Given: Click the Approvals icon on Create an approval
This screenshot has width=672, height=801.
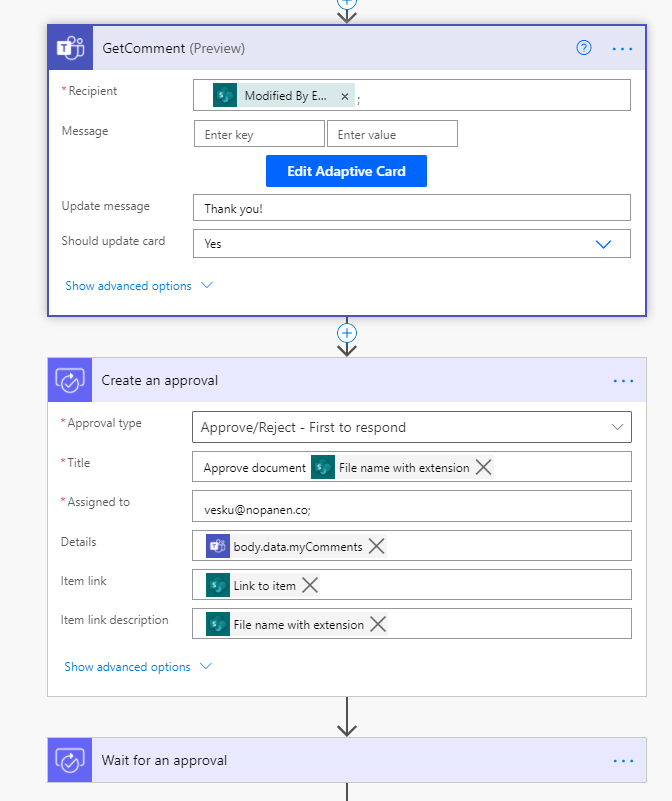Looking at the screenshot, I should tap(70, 380).
